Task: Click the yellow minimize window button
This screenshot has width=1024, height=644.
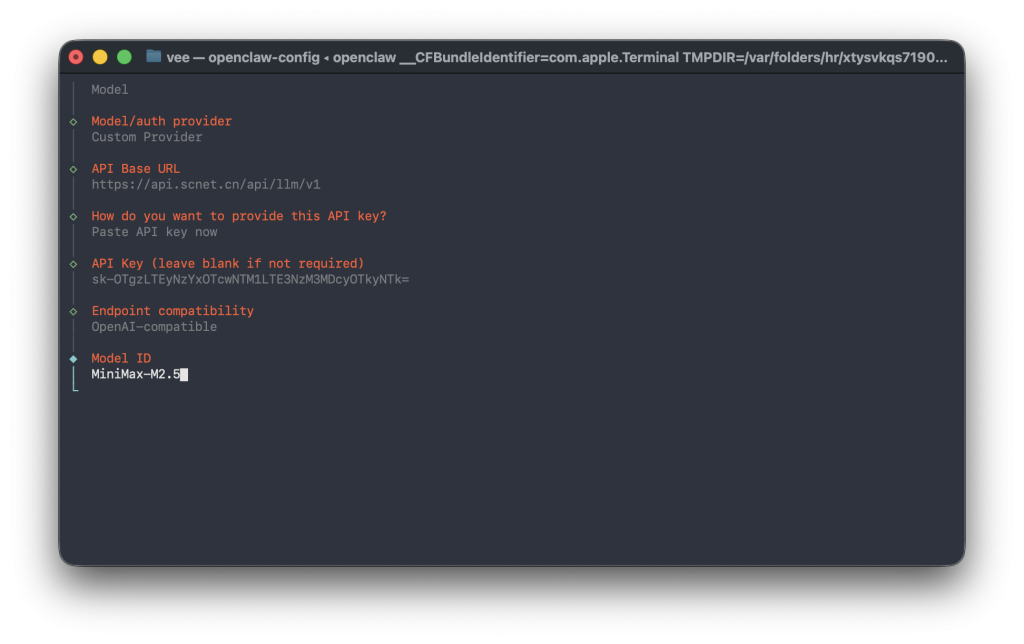Action: (100, 57)
